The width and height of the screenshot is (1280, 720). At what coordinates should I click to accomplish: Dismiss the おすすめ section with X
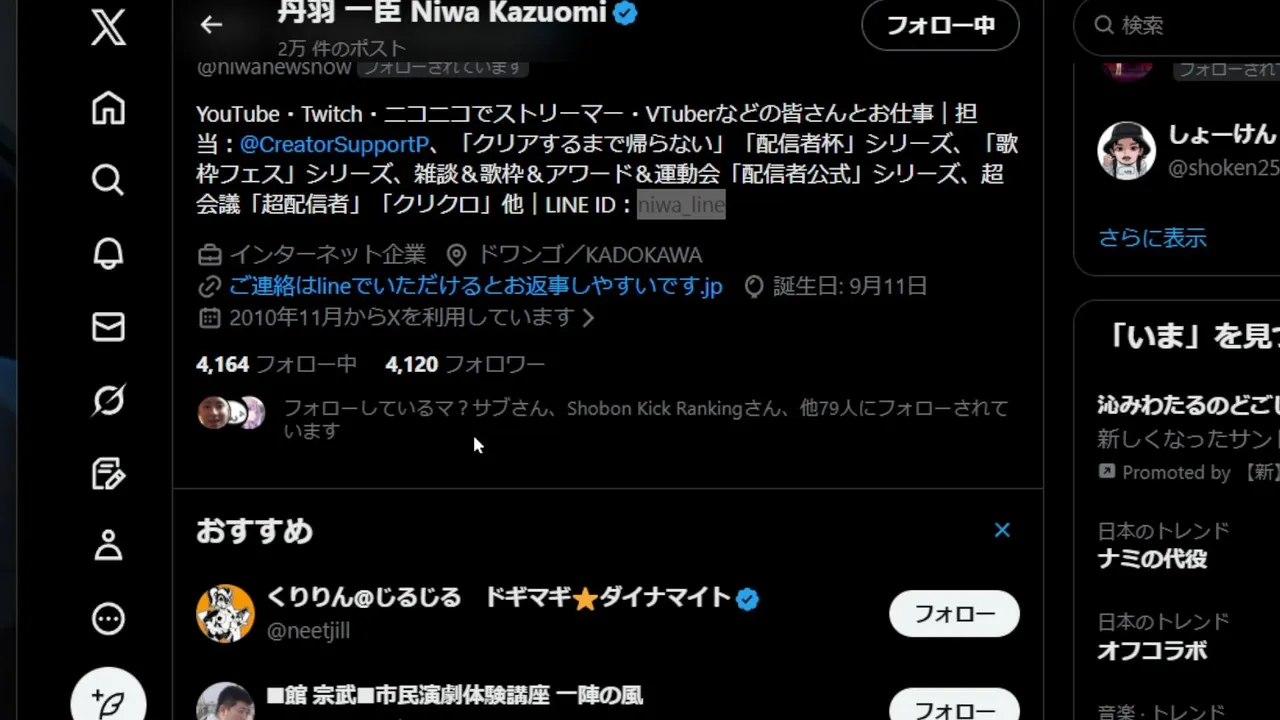pos(1002,530)
